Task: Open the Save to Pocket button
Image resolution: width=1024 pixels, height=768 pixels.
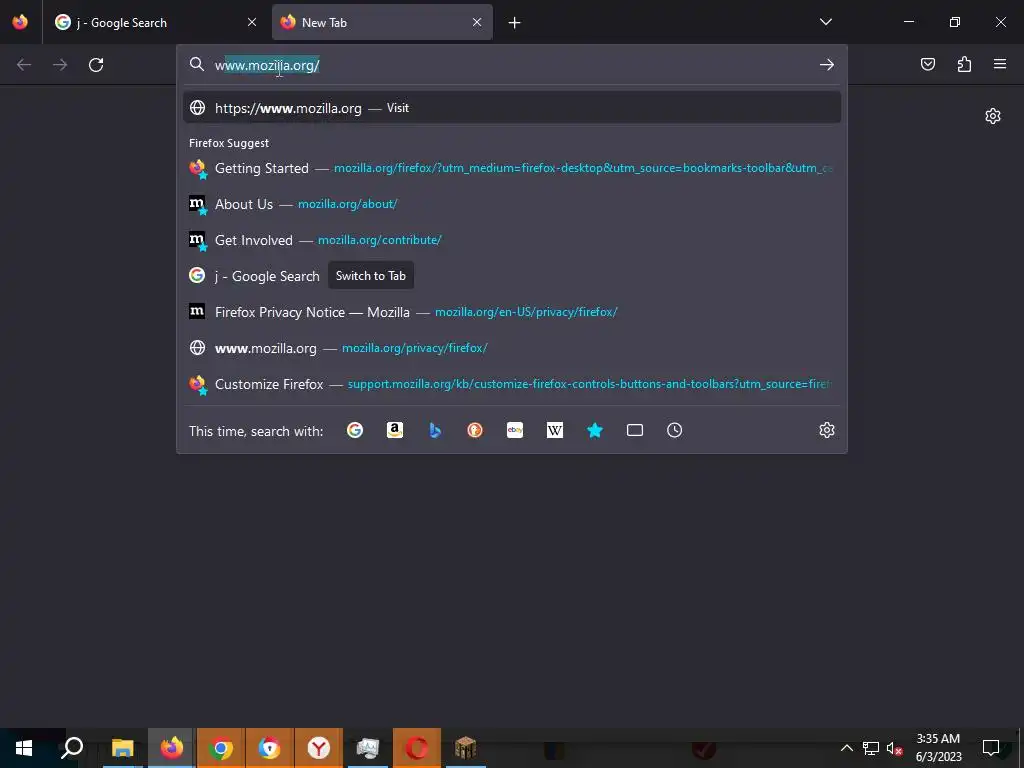Action: point(927,64)
